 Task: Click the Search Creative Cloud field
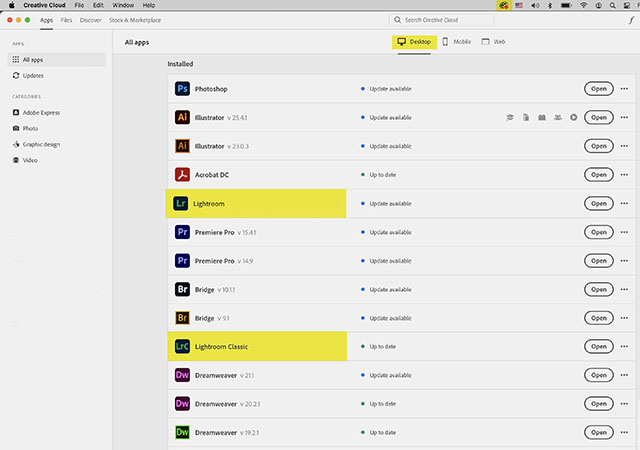[441, 20]
